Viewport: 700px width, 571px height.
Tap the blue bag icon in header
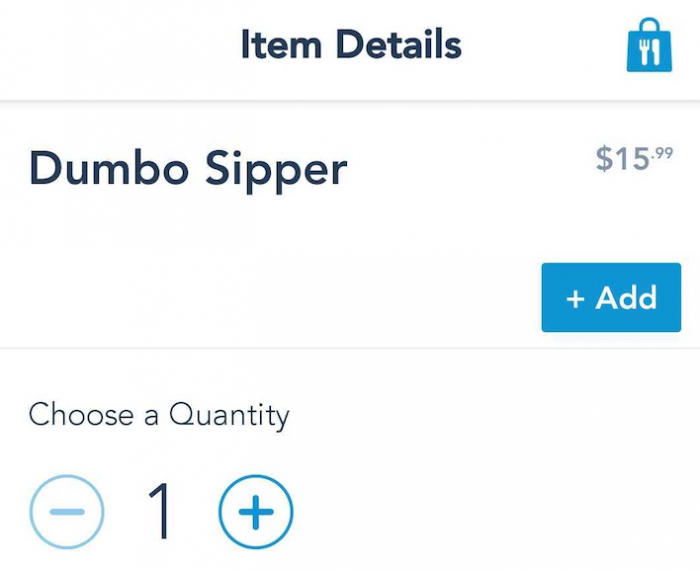point(649,46)
